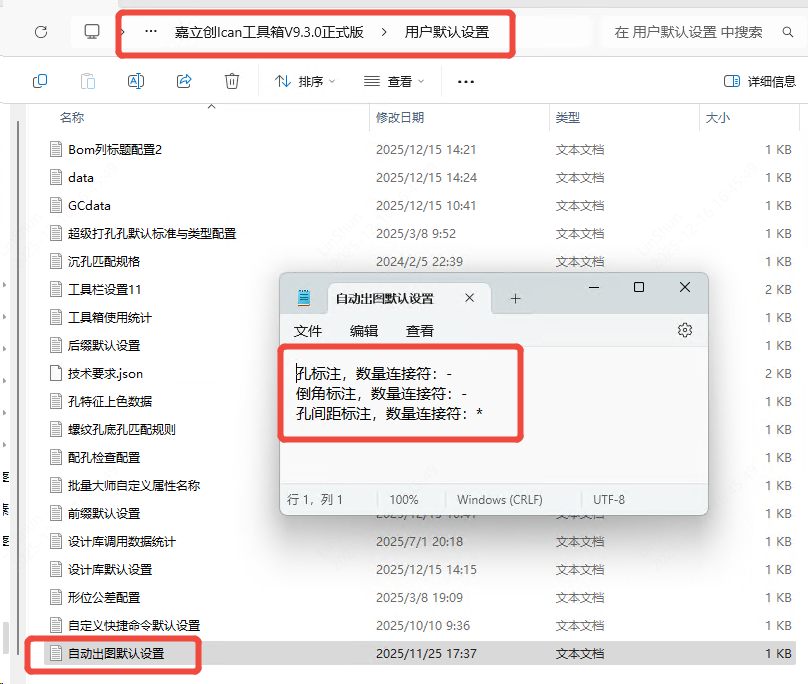This screenshot has width=808, height=684.
Task: Click the refresh icon in Explorer
Action: 41,32
